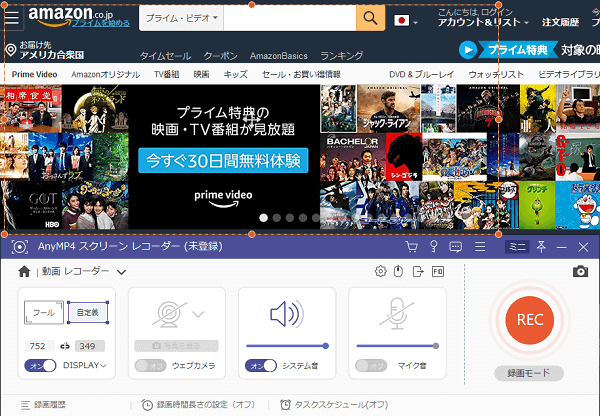
Task: Click the orange Amazon search button
Action: point(370,18)
